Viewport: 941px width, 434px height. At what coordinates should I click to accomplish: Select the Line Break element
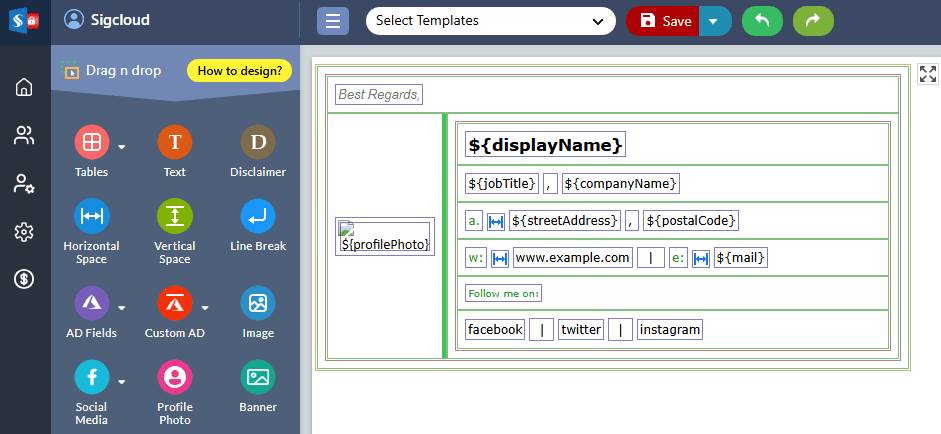258,216
